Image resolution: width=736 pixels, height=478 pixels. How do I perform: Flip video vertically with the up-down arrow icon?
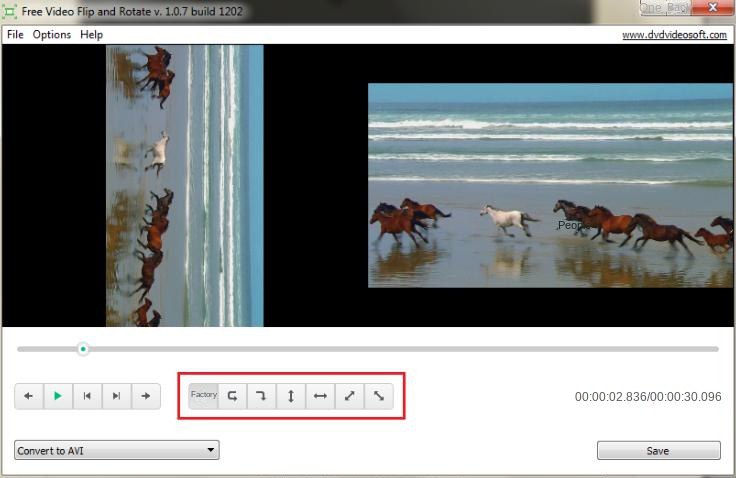(291, 395)
